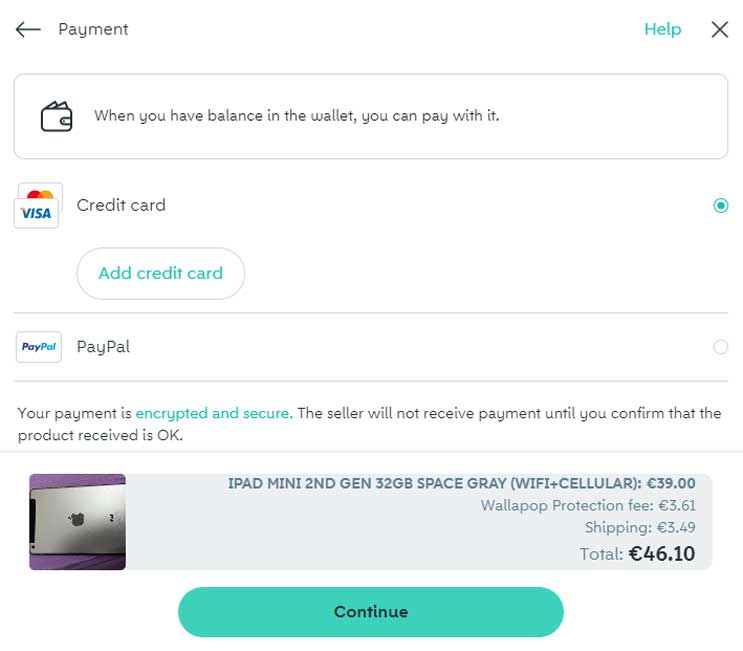Close the payment dialog with X icon
Image resolution: width=743 pixels, height=651 pixels.
[x=719, y=29]
